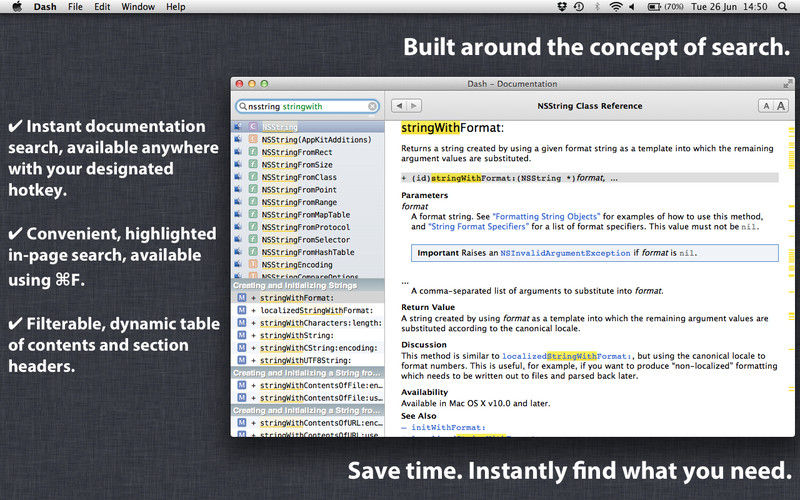
Task: Click the function icon beside NSStringFromClass
Action: [253, 177]
